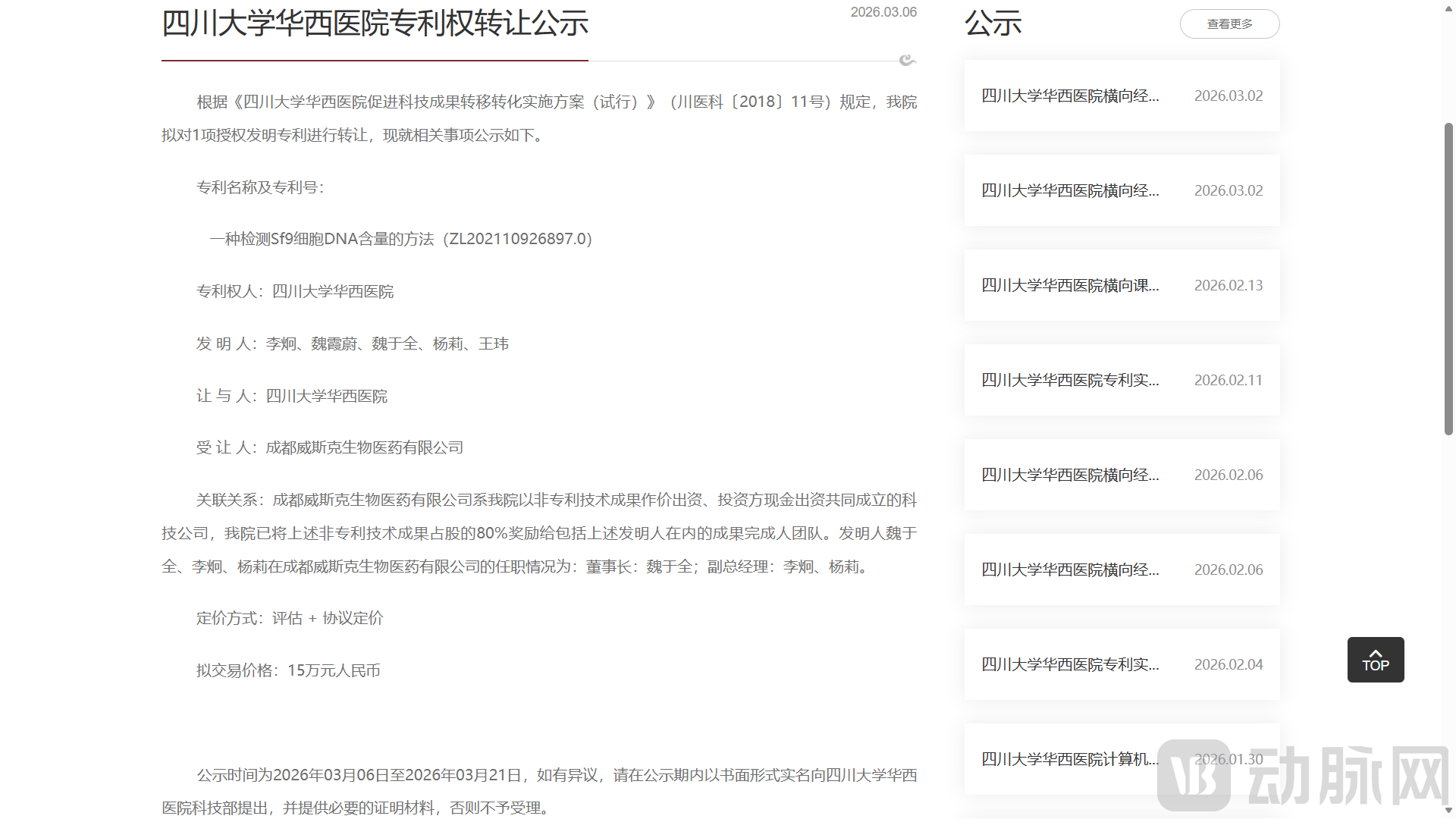Click the article publish date 2026.03.06

(883, 11)
